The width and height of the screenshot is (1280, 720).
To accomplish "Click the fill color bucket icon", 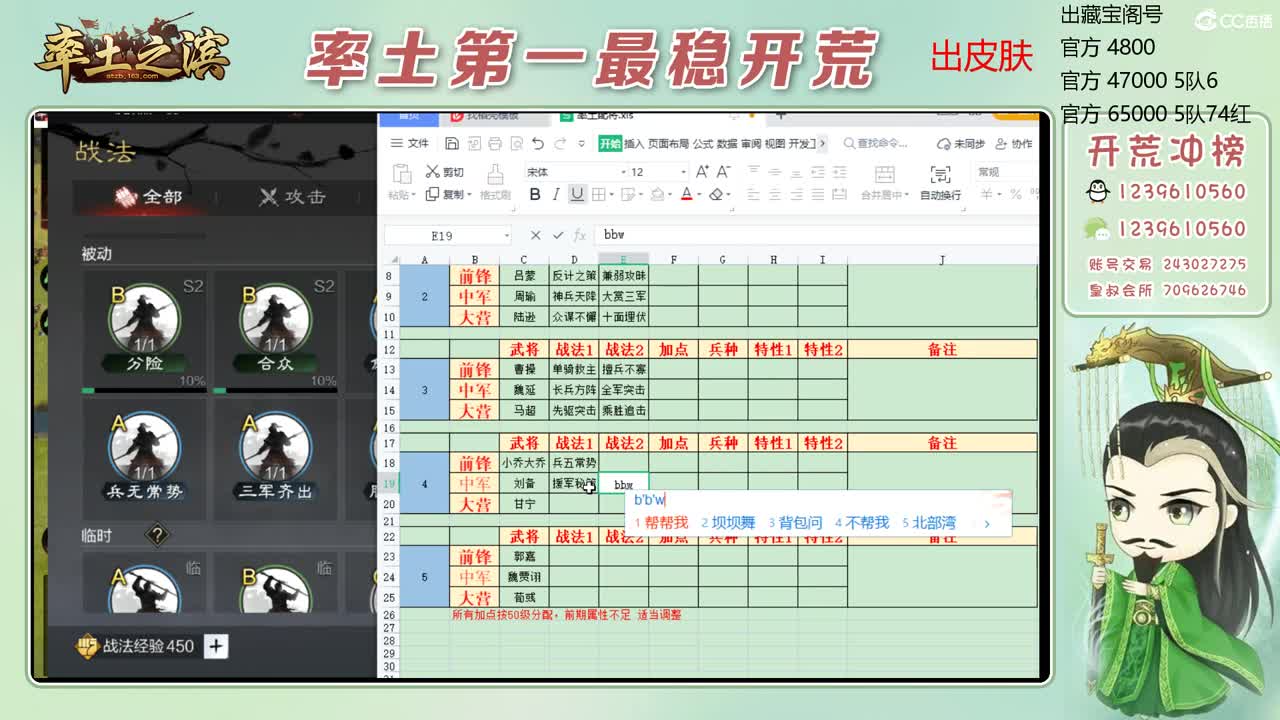I will pos(655,194).
